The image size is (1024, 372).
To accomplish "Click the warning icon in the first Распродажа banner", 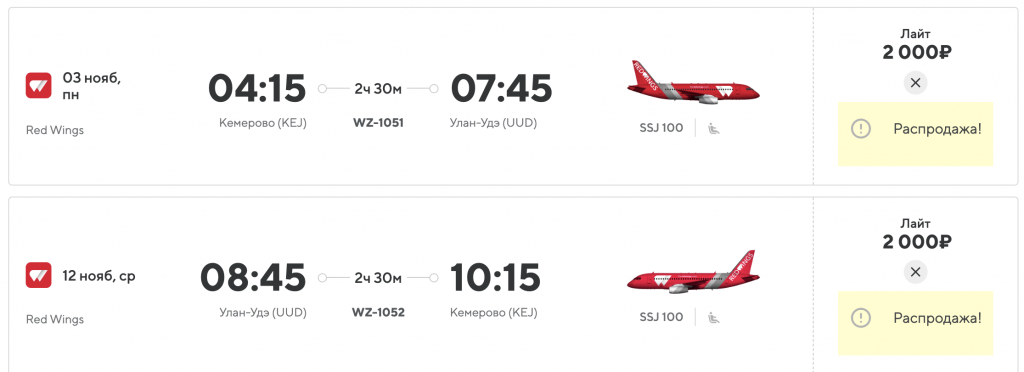I will 861,129.
